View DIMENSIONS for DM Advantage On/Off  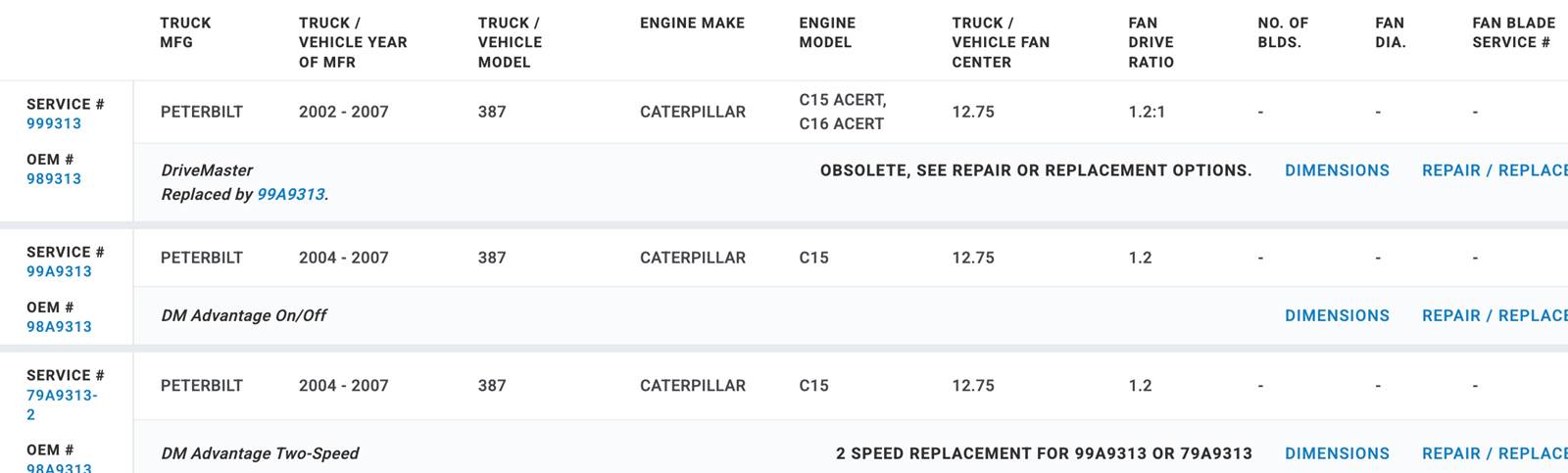point(1337,315)
